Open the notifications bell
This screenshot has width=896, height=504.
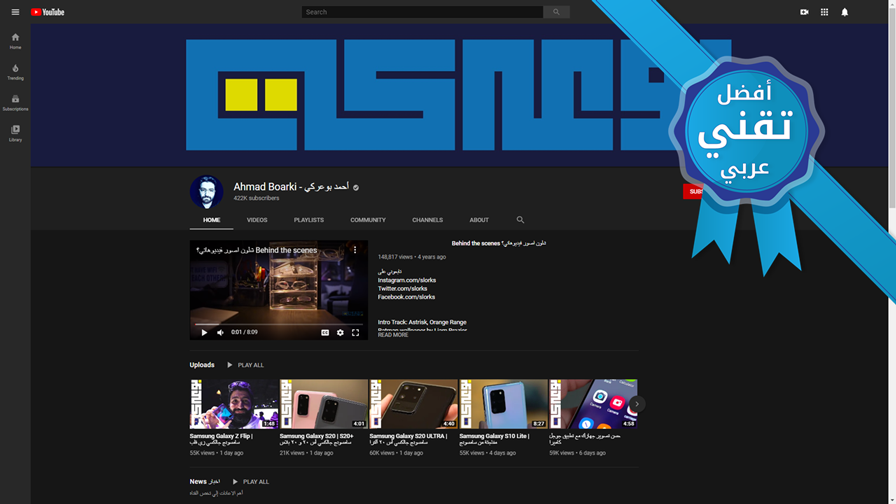845,12
